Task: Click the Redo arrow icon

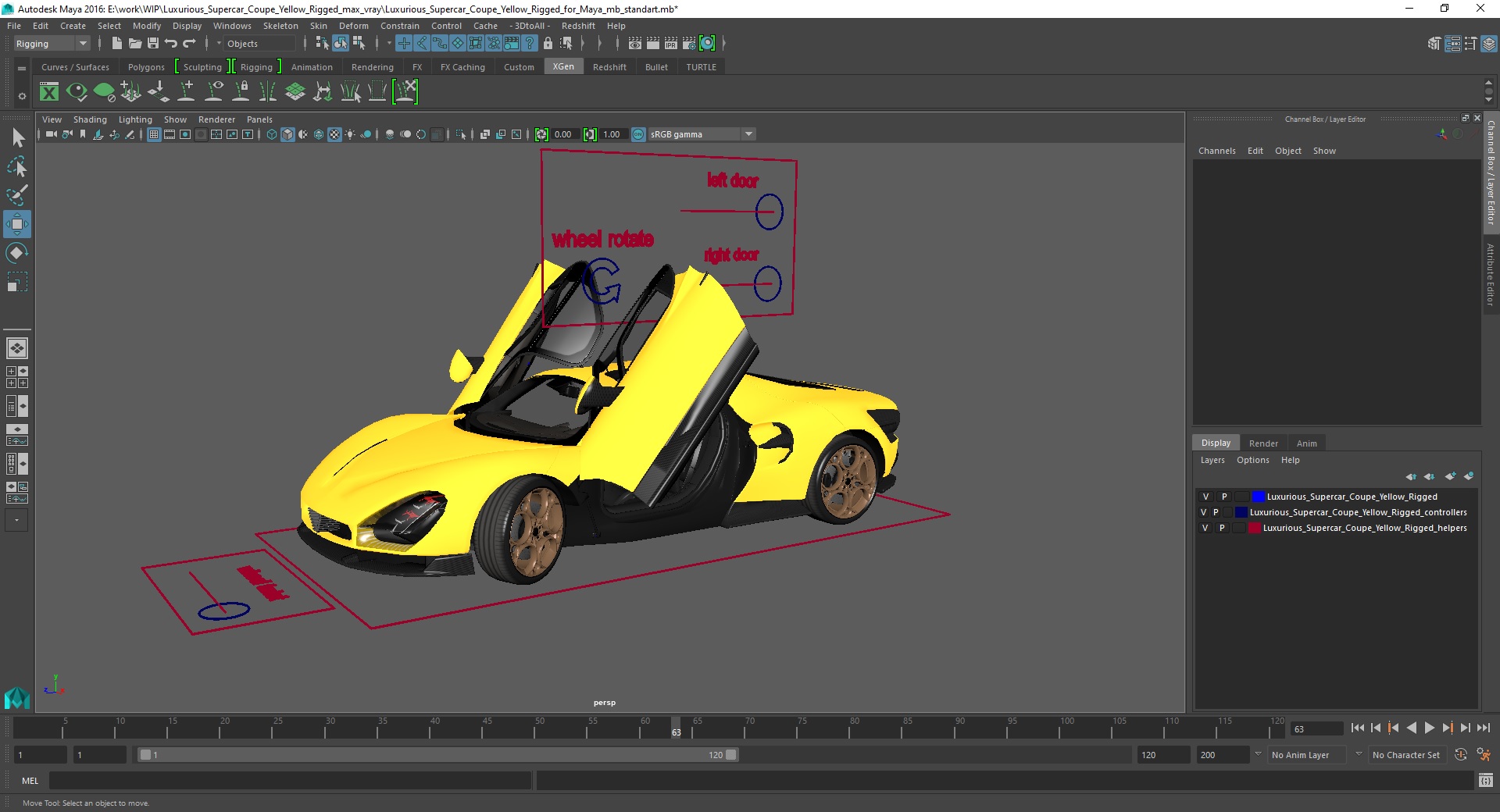Action: click(x=189, y=44)
